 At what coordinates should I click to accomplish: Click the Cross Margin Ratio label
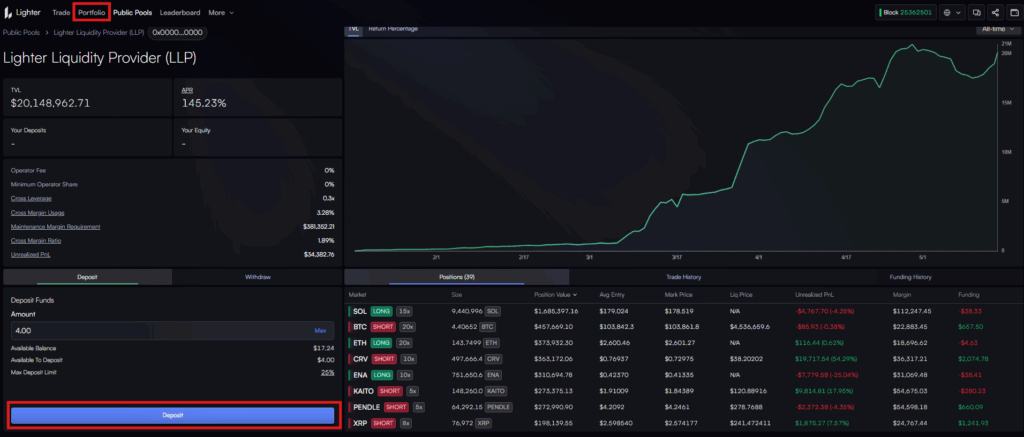(36, 241)
